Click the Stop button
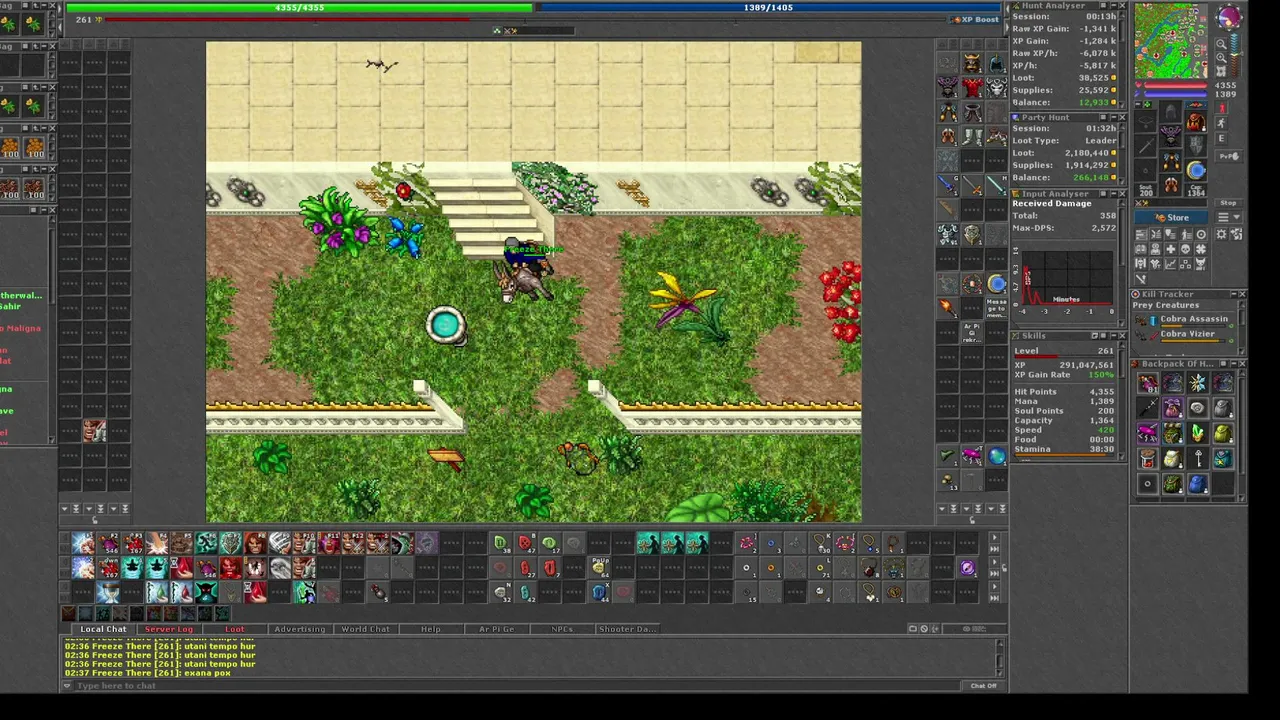The height and width of the screenshot is (720, 1280). [1229, 203]
